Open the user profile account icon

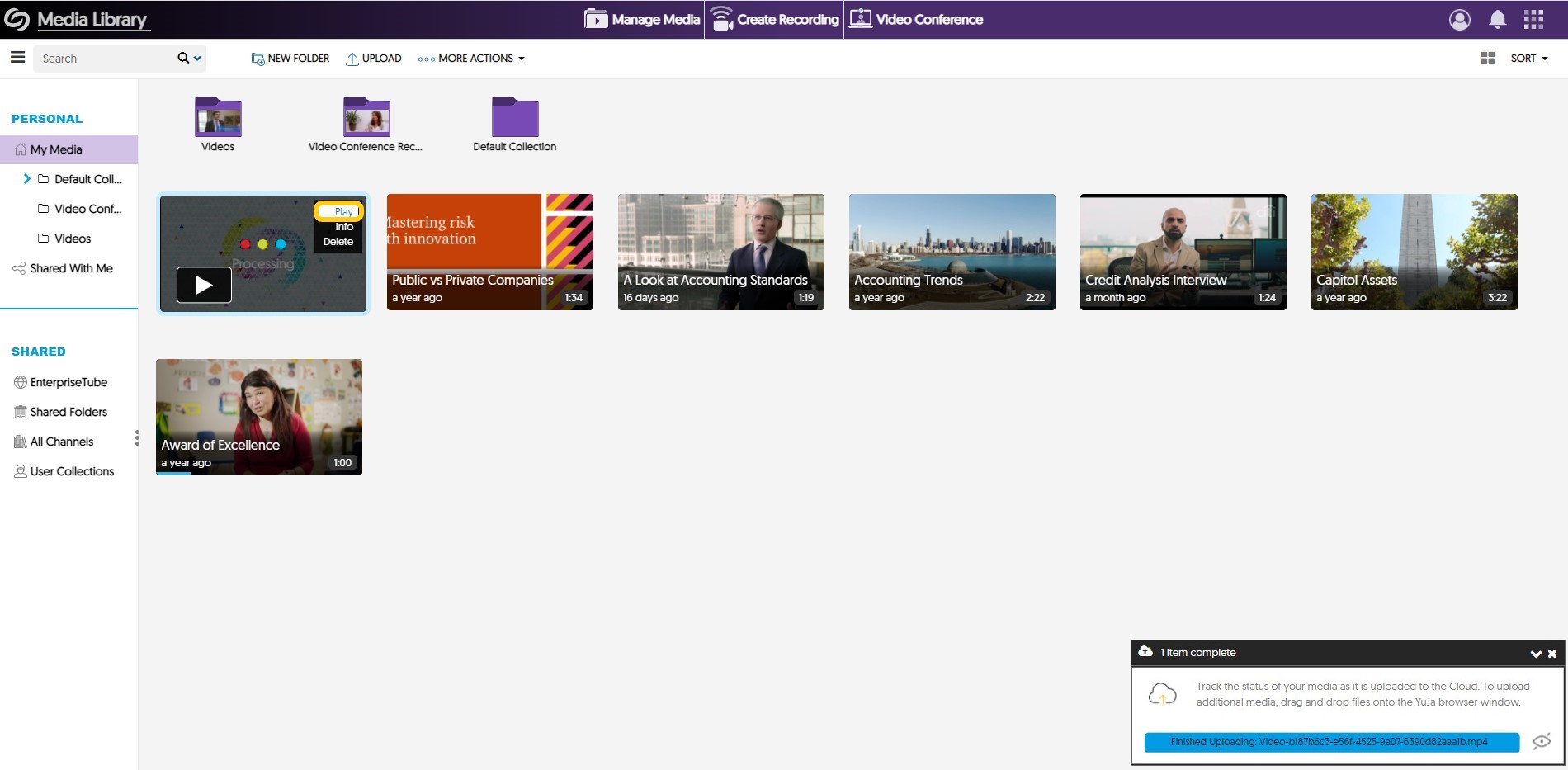(1459, 19)
